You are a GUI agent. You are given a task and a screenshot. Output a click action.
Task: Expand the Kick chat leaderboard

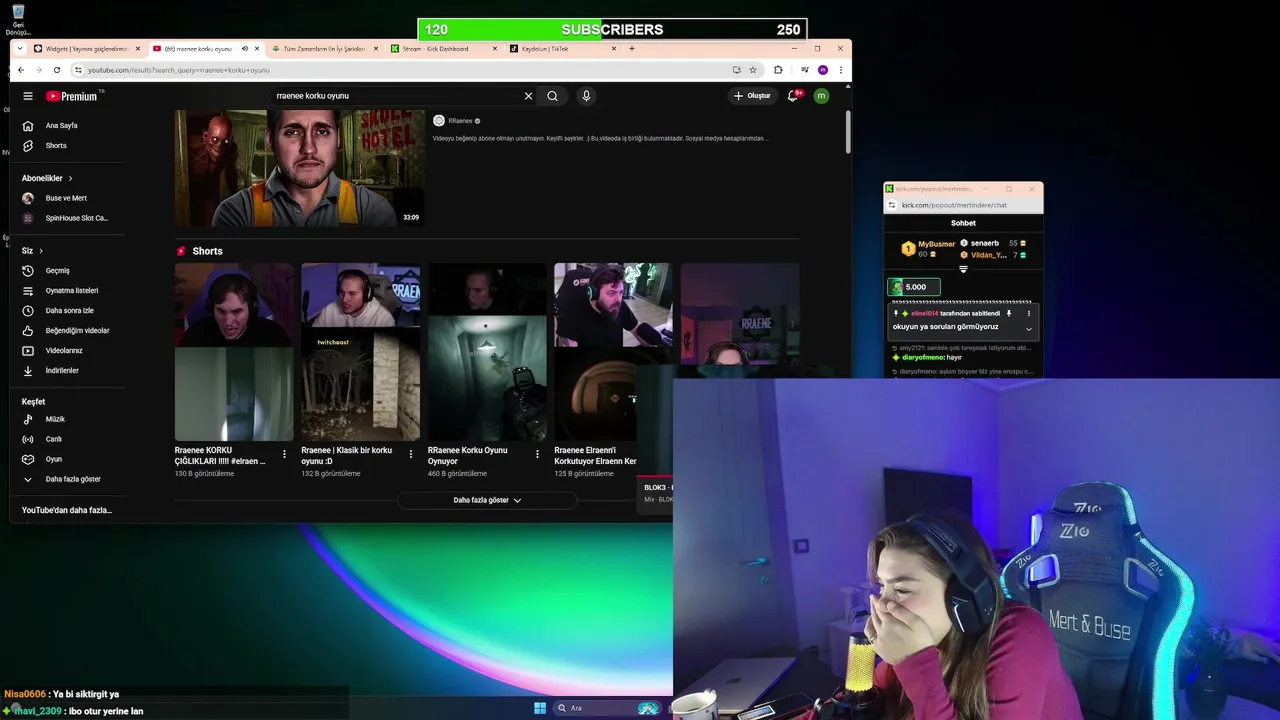tap(963, 269)
